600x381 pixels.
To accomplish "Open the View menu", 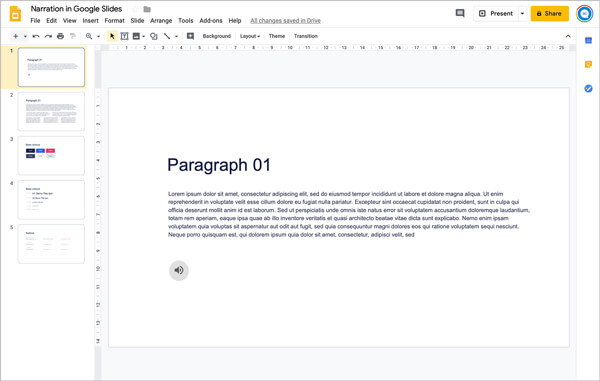I will coord(70,21).
